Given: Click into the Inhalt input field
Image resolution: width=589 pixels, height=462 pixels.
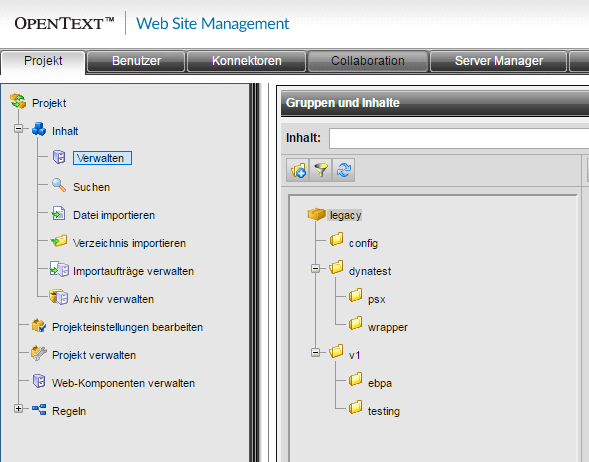Looking at the screenshot, I should (x=459, y=138).
